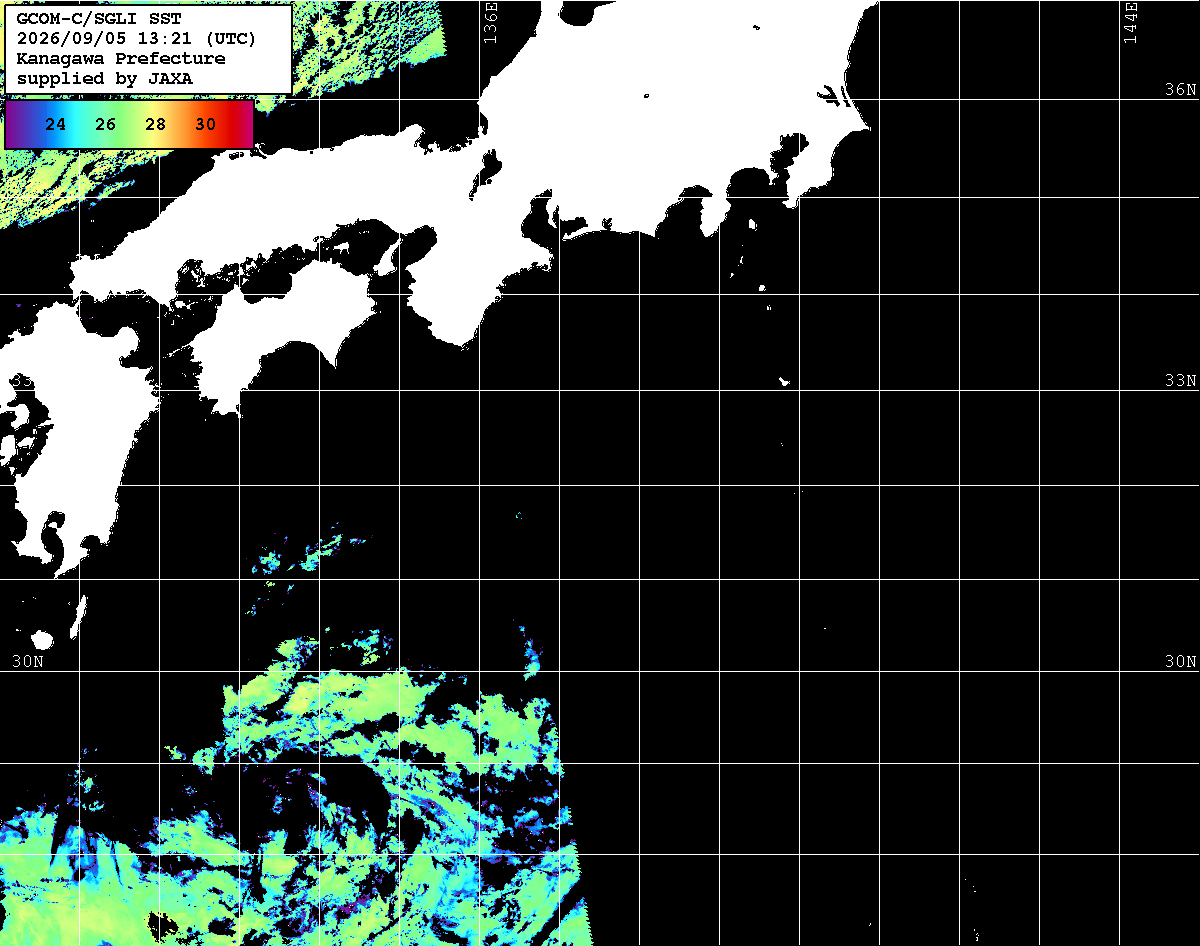Click the small round Yakushima island

[x=42, y=640]
